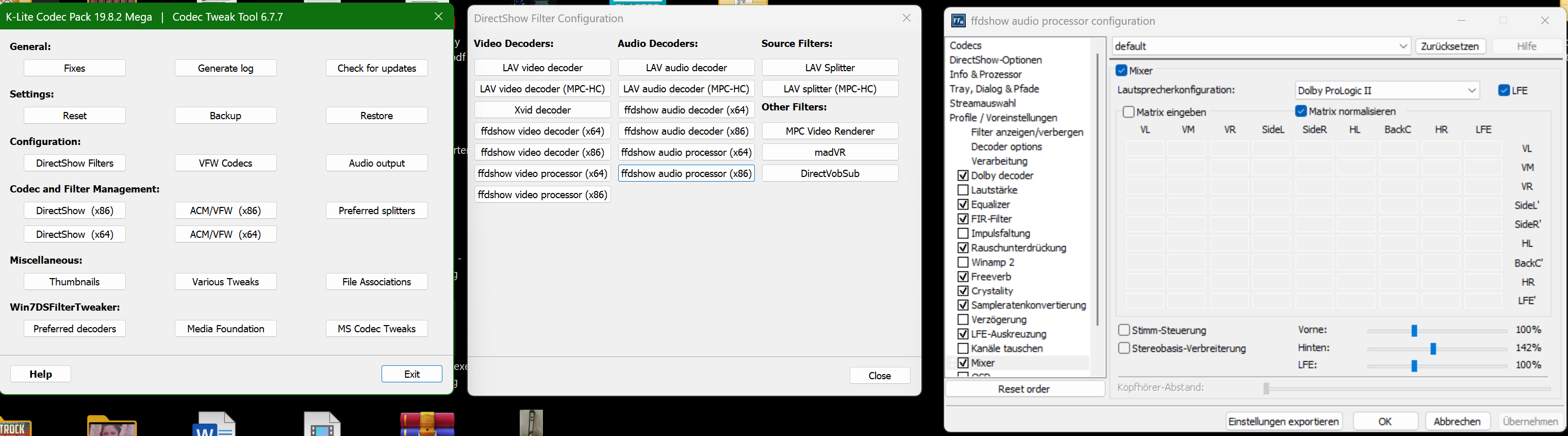Expand the Dolby ProLogic II speaker dropdown

coord(1387,91)
